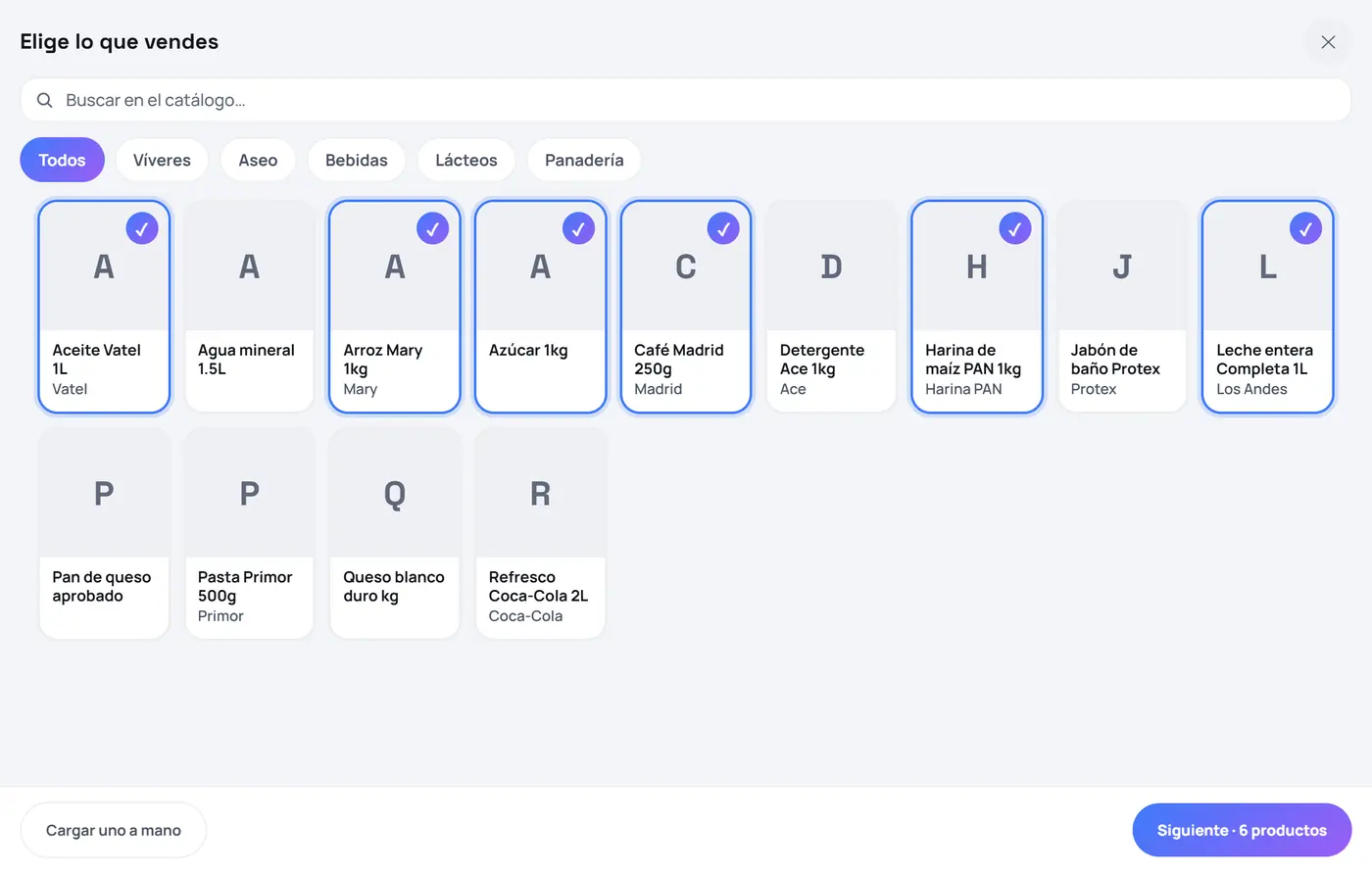Image resolution: width=1372 pixels, height=873 pixels.
Task: Uncheck the Aceite Vatel 1L checkmark
Action: click(142, 228)
